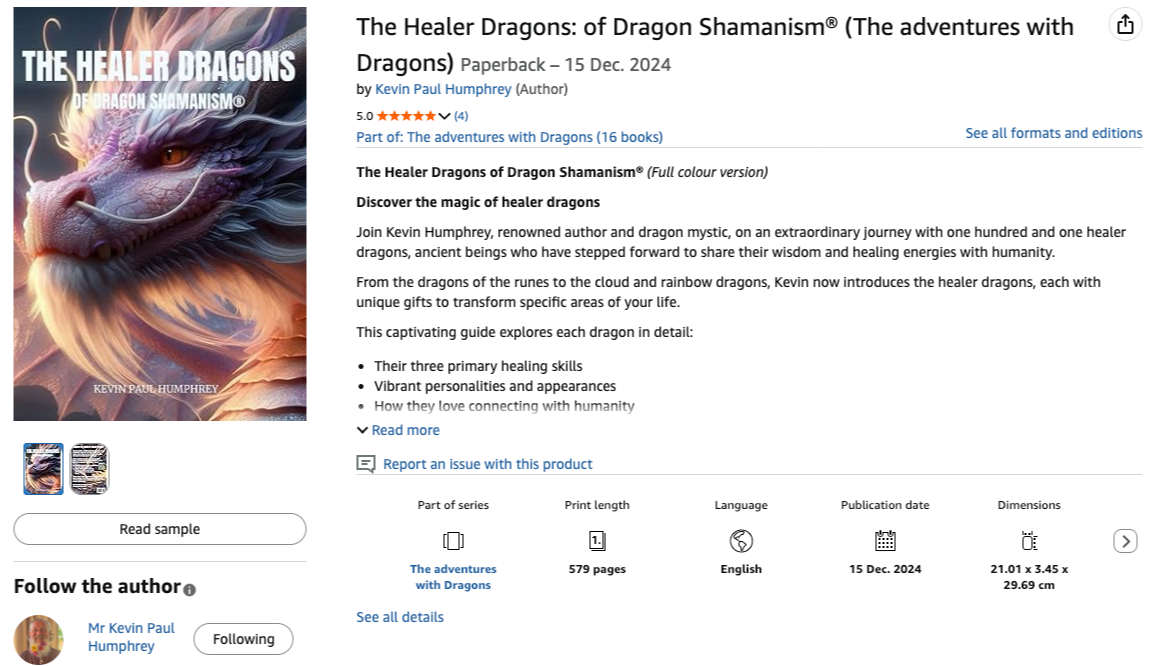This screenshot has width=1153, height=666.
Task: Click the share icon at top right
Action: tap(1125, 25)
